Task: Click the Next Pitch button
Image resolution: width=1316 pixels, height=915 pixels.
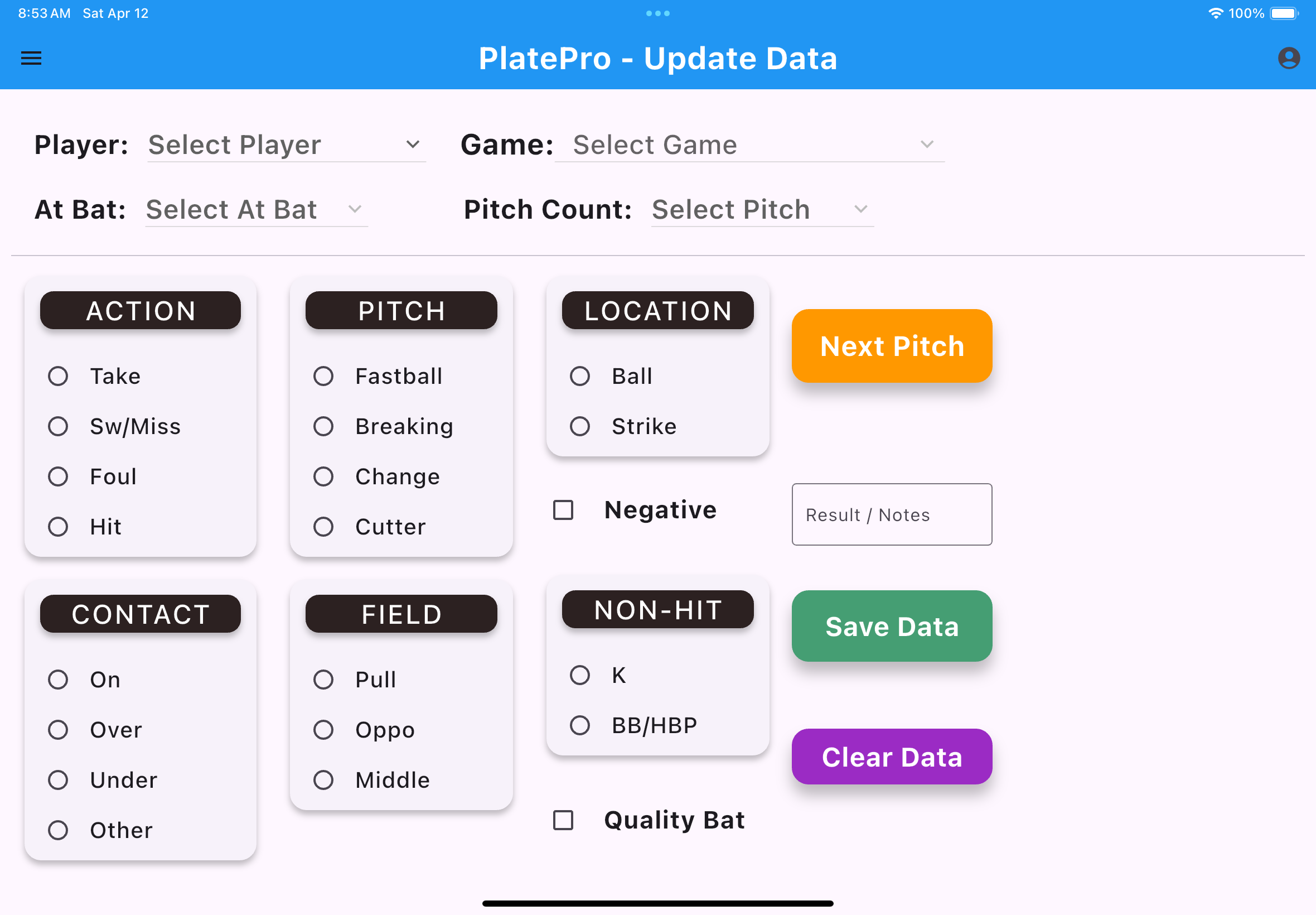Action: pyautogui.click(x=892, y=346)
